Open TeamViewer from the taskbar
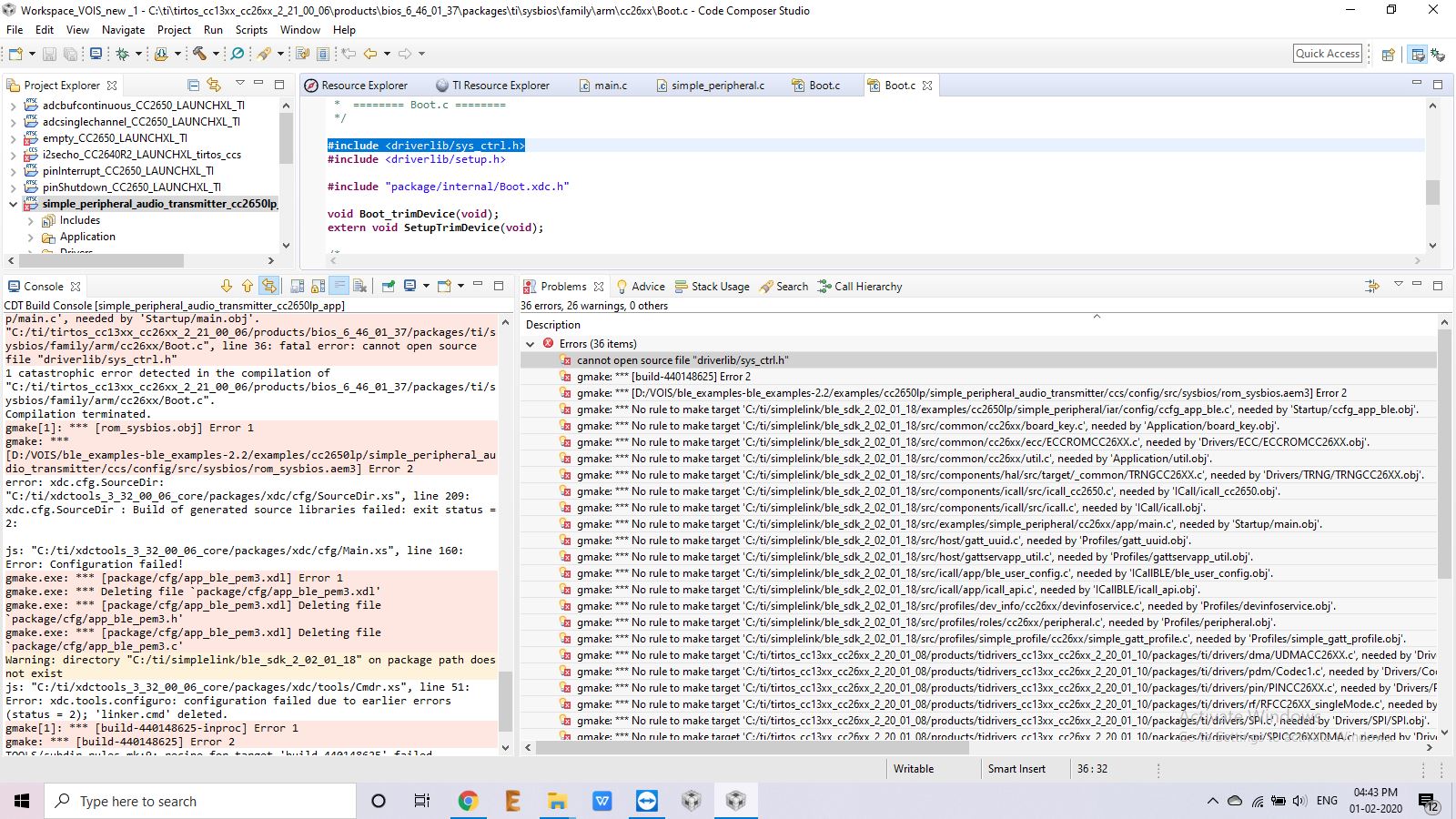This screenshot has width=1456, height=819. click(647, 801)
